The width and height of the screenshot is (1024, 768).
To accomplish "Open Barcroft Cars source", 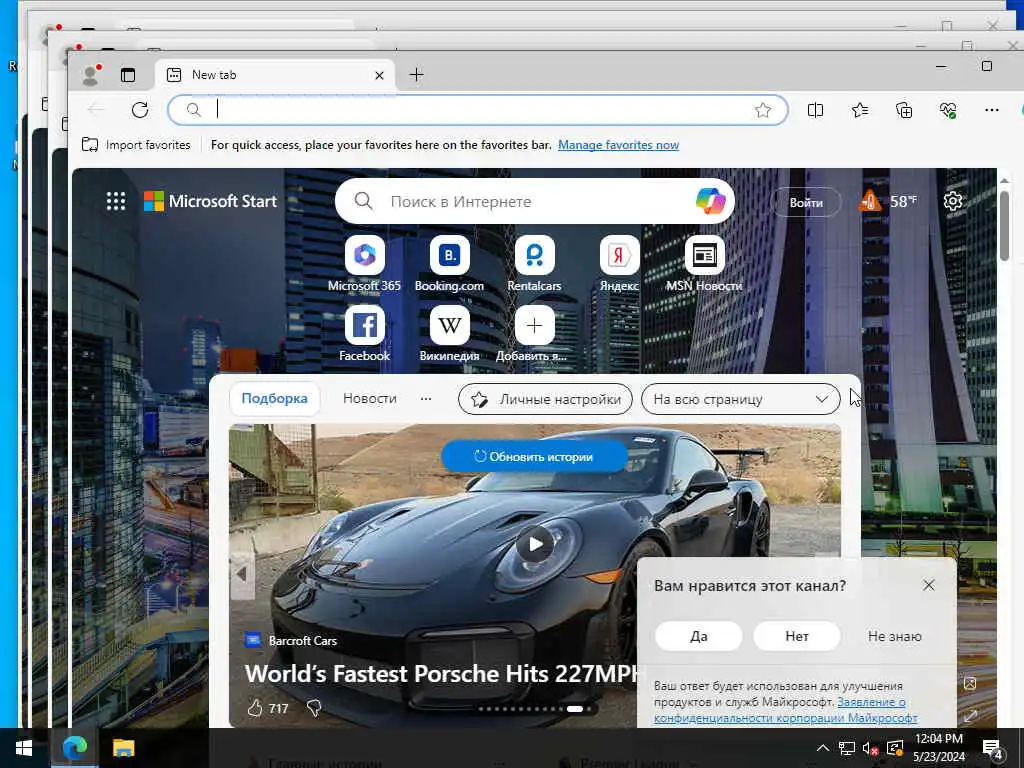I will [291, 641].
